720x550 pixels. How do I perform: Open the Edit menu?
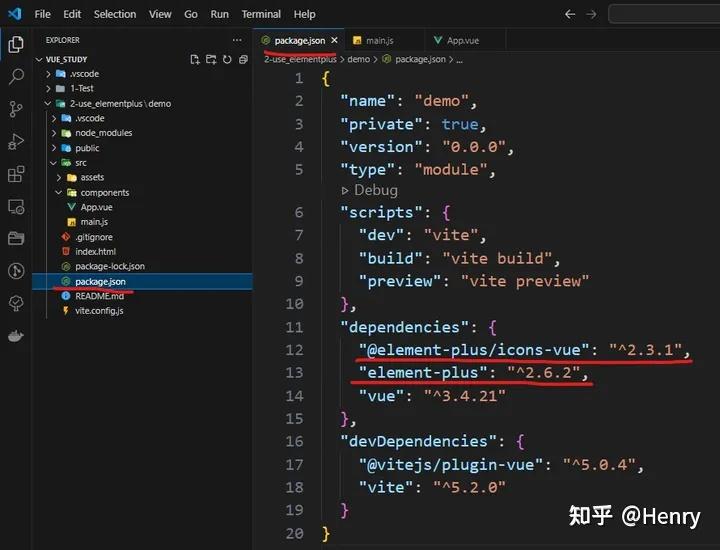point(72,14)
